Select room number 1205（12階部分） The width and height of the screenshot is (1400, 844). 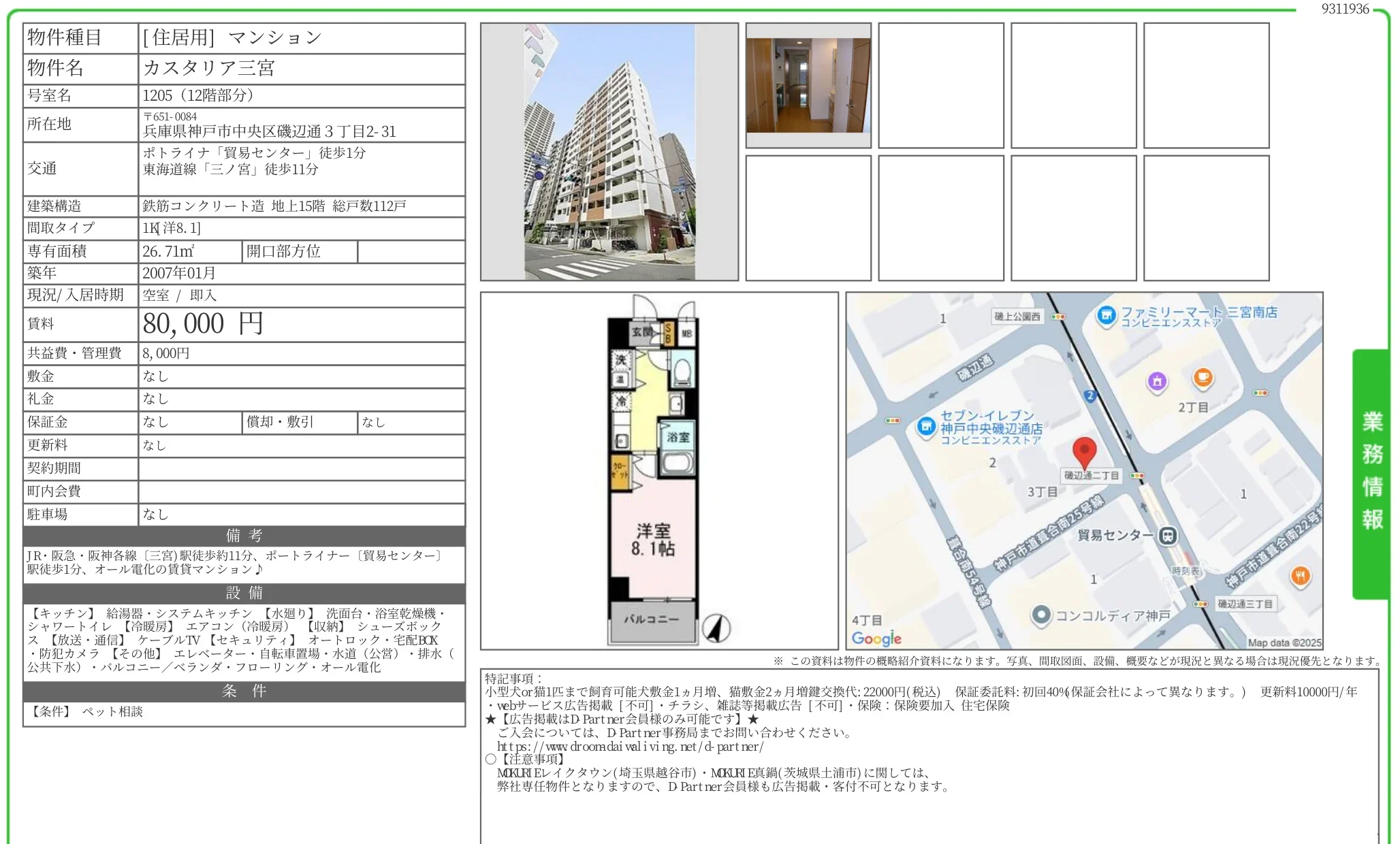click(198, 95)
